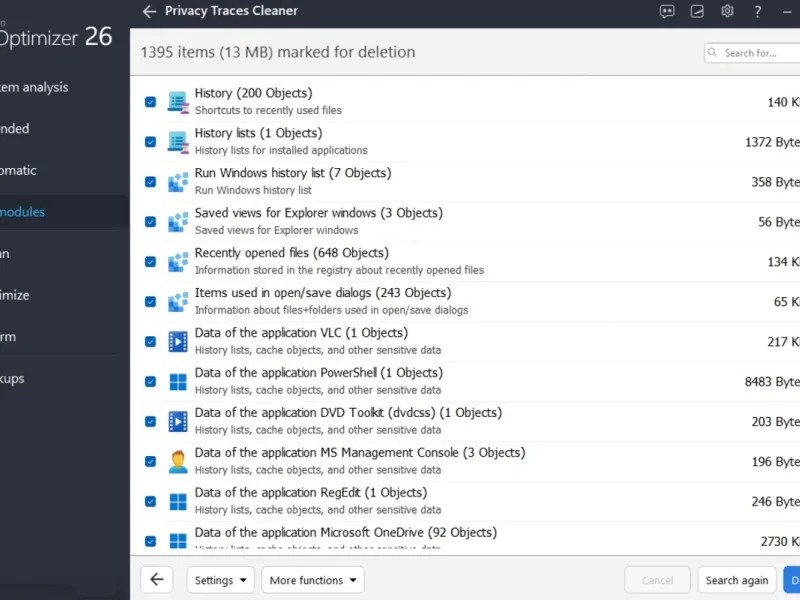The image size is (800, 600).
Task: Open help with the question mark icon
Action: pyautogui.click(x=757, y=12)
